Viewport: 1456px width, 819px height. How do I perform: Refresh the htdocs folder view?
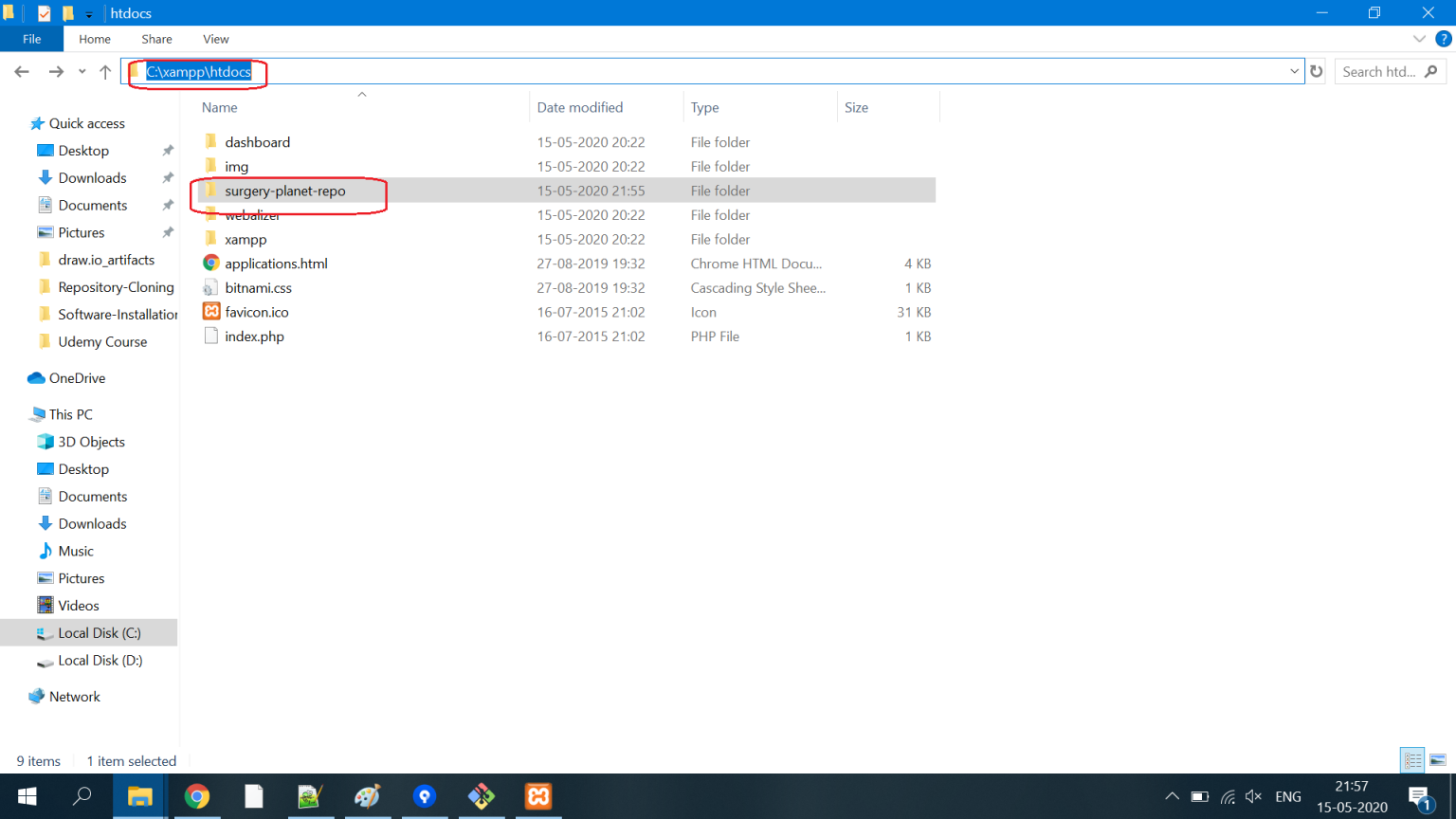[1317, 71]
